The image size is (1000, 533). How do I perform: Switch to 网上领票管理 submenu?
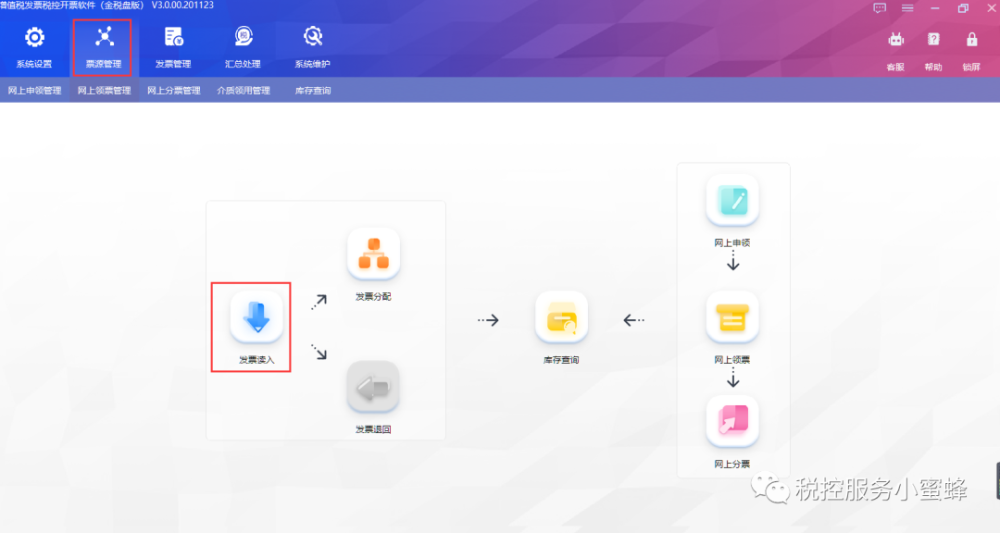point(104,91)
